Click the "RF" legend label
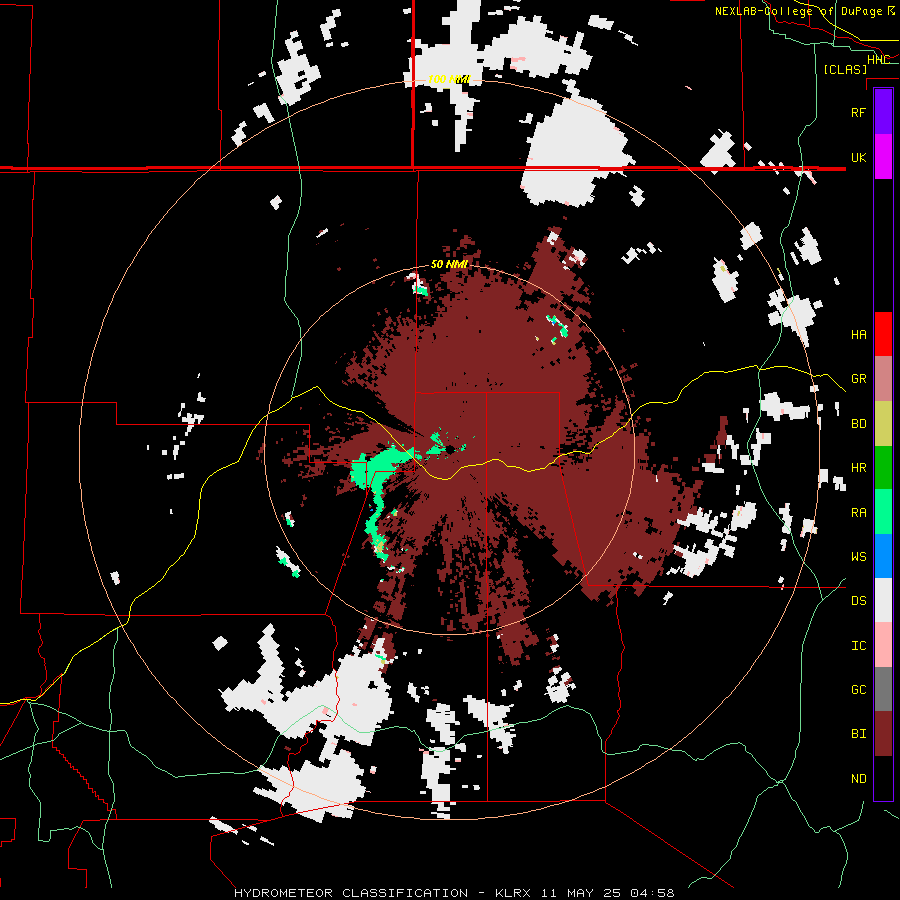This screenshot has height=900, width=900. tap(858, 112)
